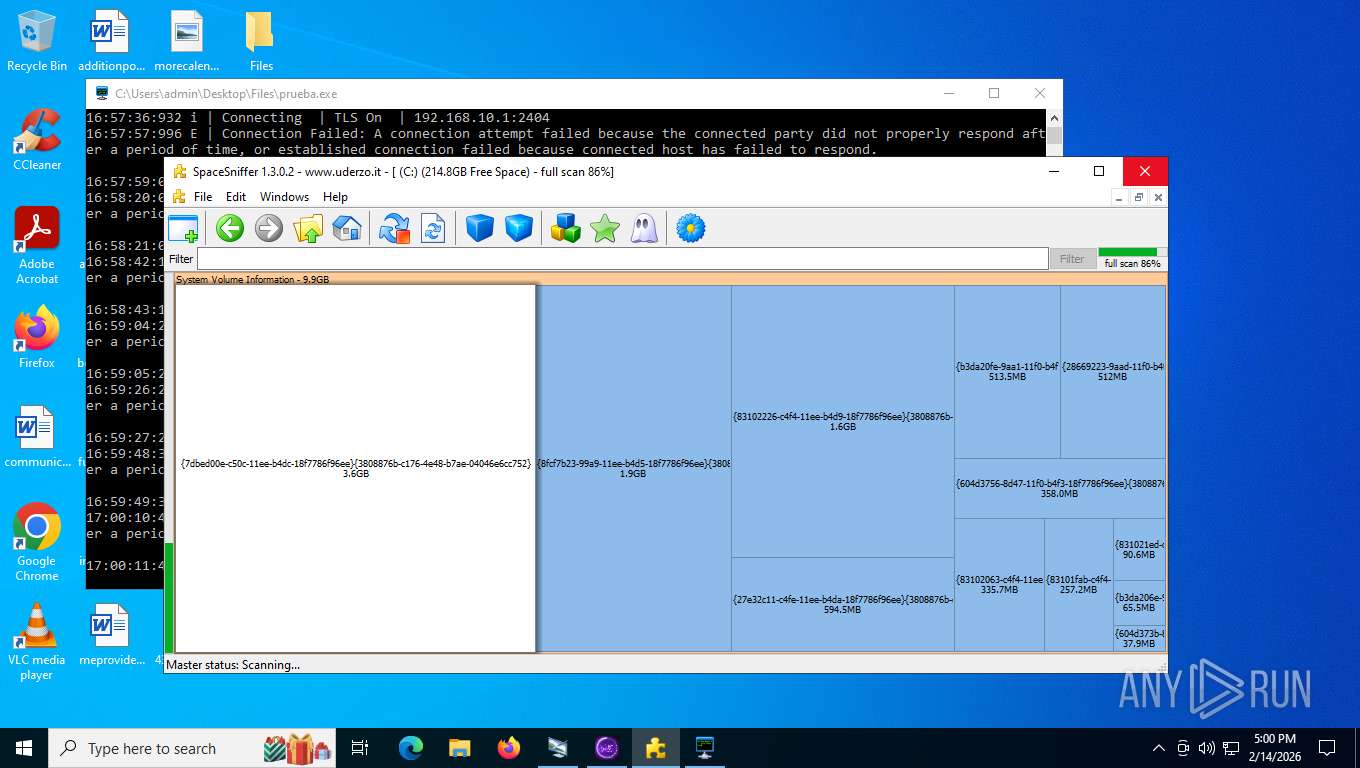The image size is (1360, 768).
Task: Select the 65.5MB {b3da206e block
Action: point(1139,603)
